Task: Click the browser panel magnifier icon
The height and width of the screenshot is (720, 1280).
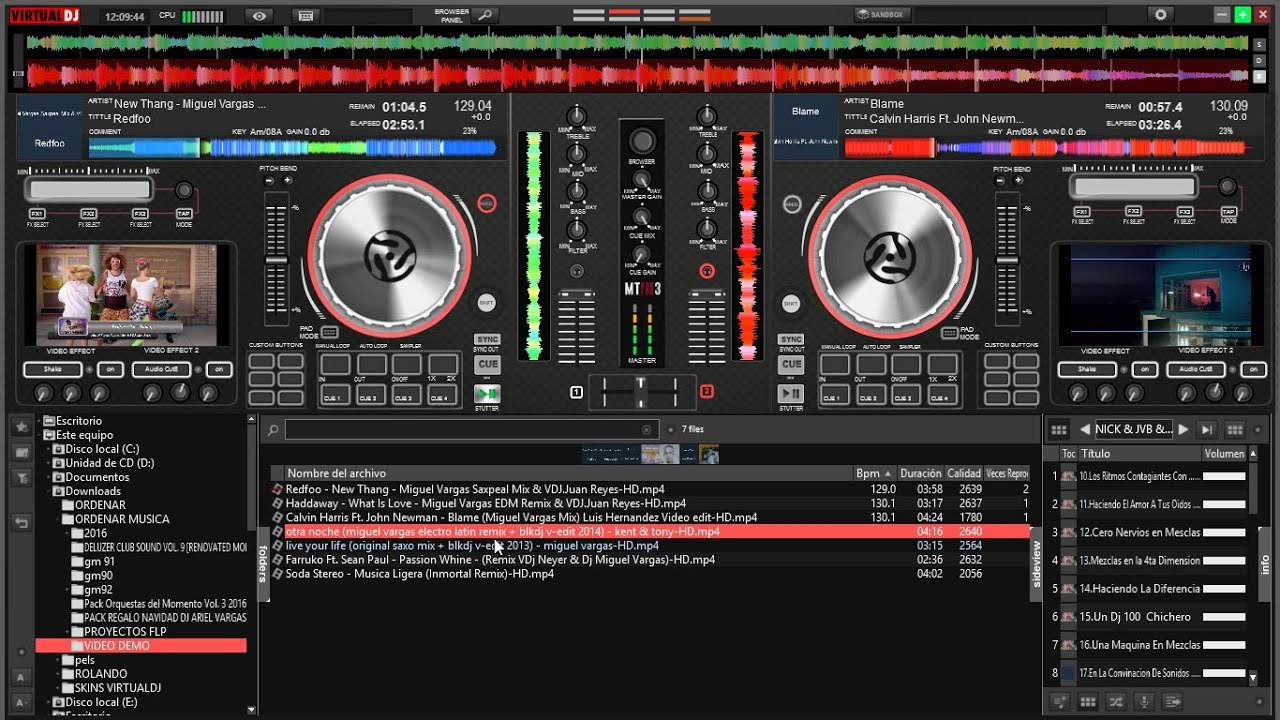Action: tap(485, 15)
